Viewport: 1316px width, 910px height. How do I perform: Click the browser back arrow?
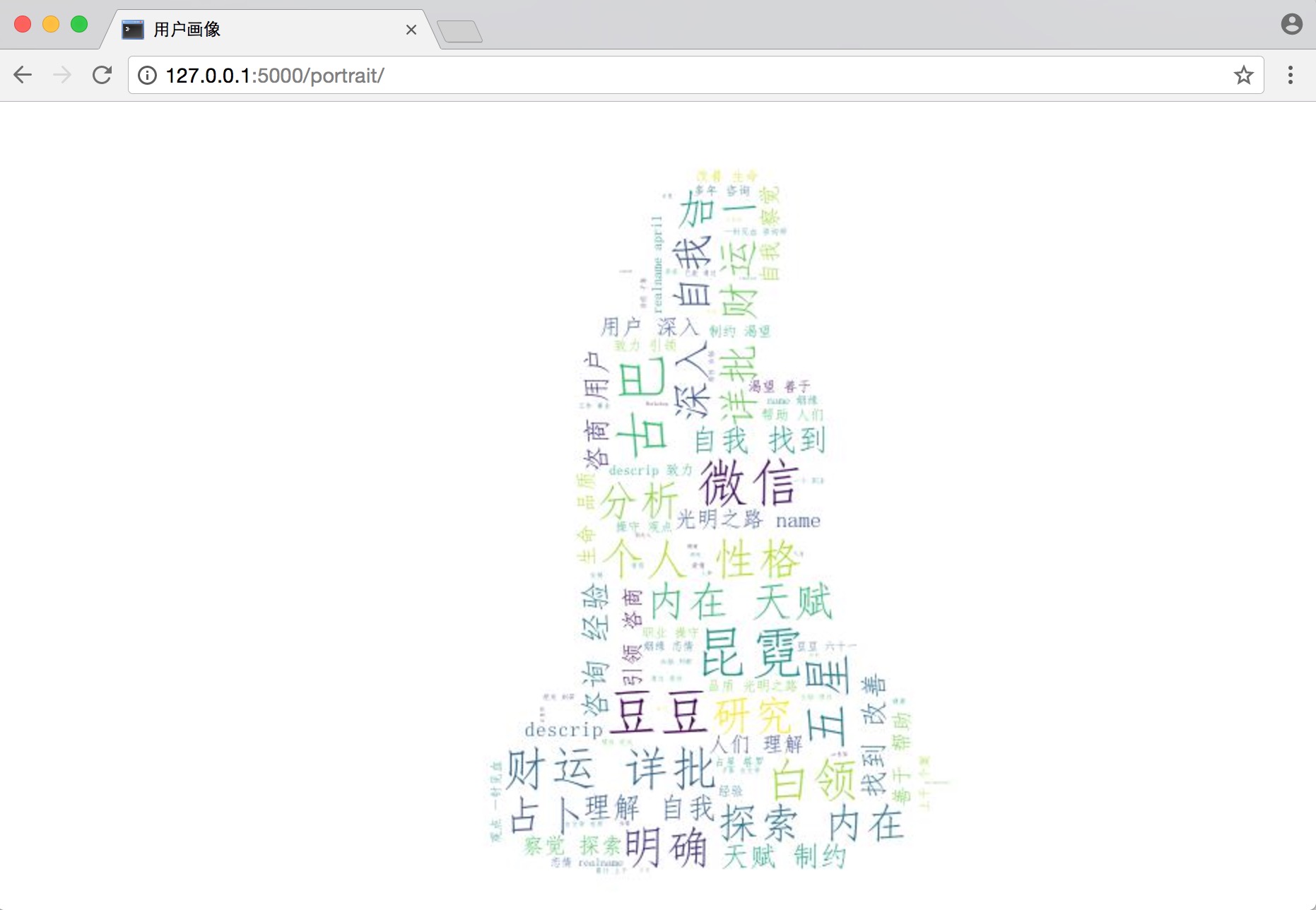[x=23, y=75]
